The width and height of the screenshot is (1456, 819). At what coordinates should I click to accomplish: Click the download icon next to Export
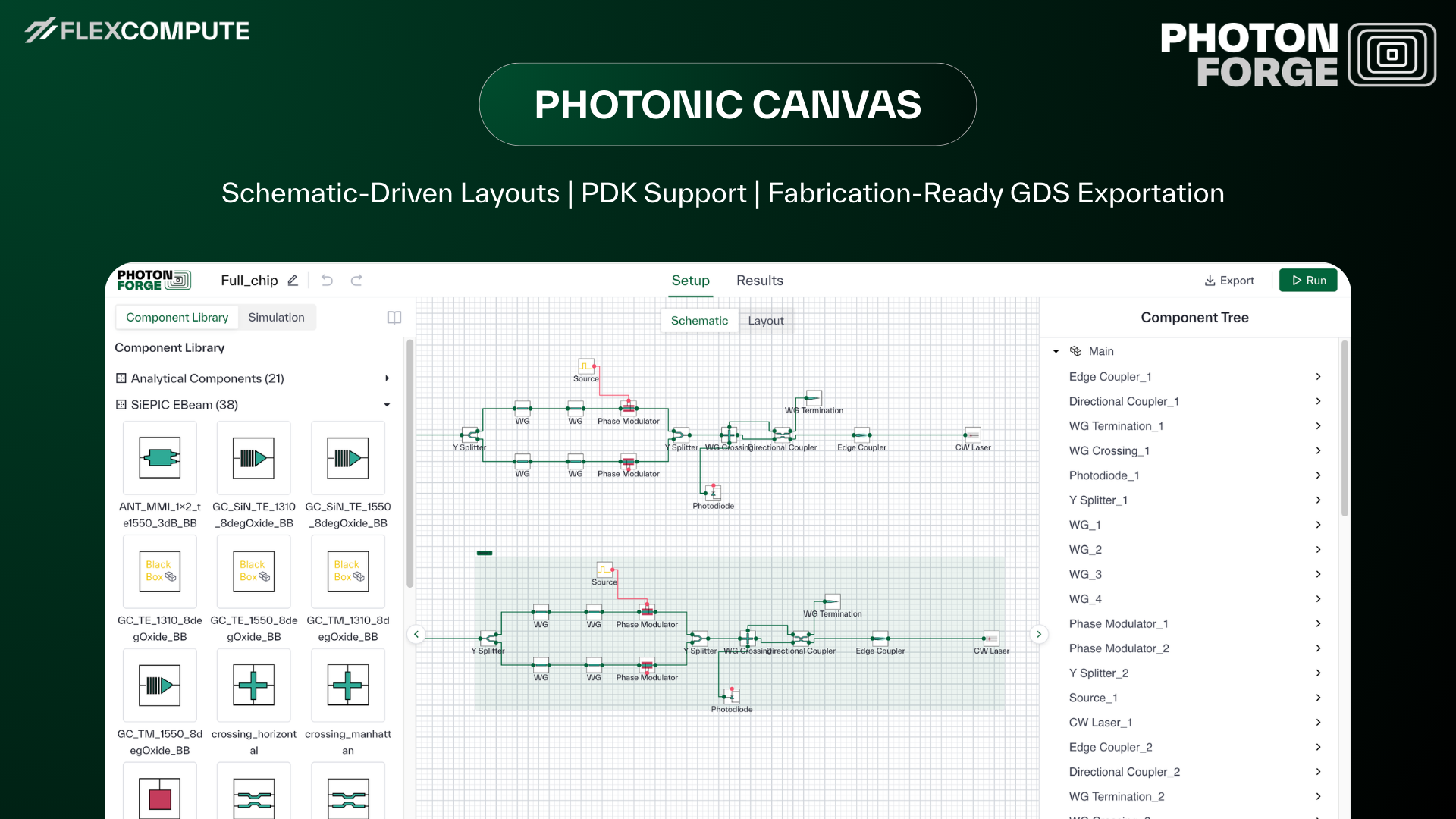[1210, 280]
